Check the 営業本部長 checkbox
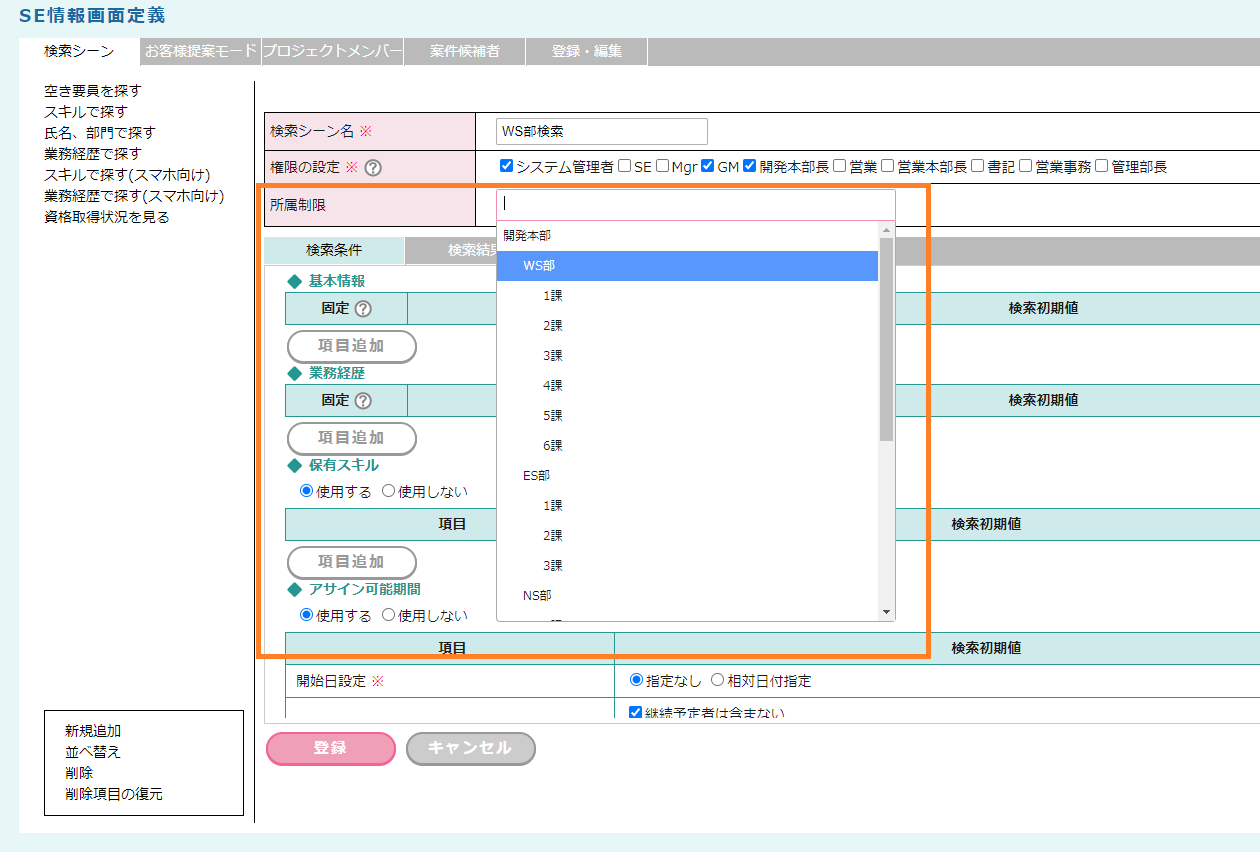Screen dimensions: 1260x852 887,167
